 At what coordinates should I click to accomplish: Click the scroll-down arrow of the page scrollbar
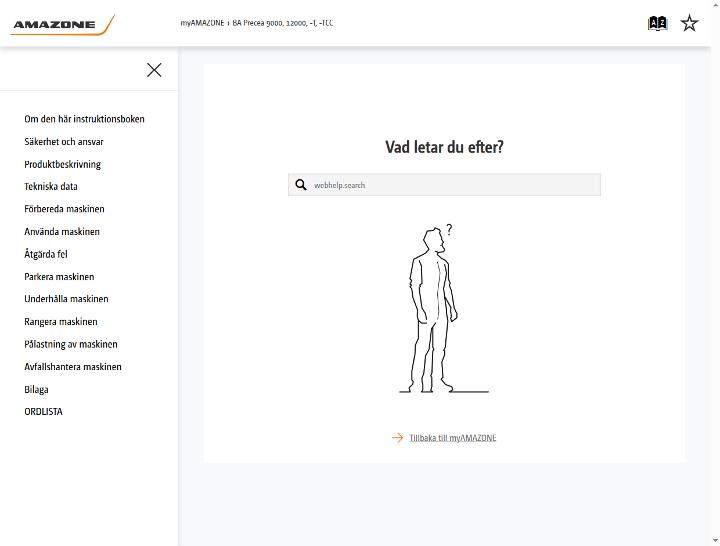click(x=715, y=542)
